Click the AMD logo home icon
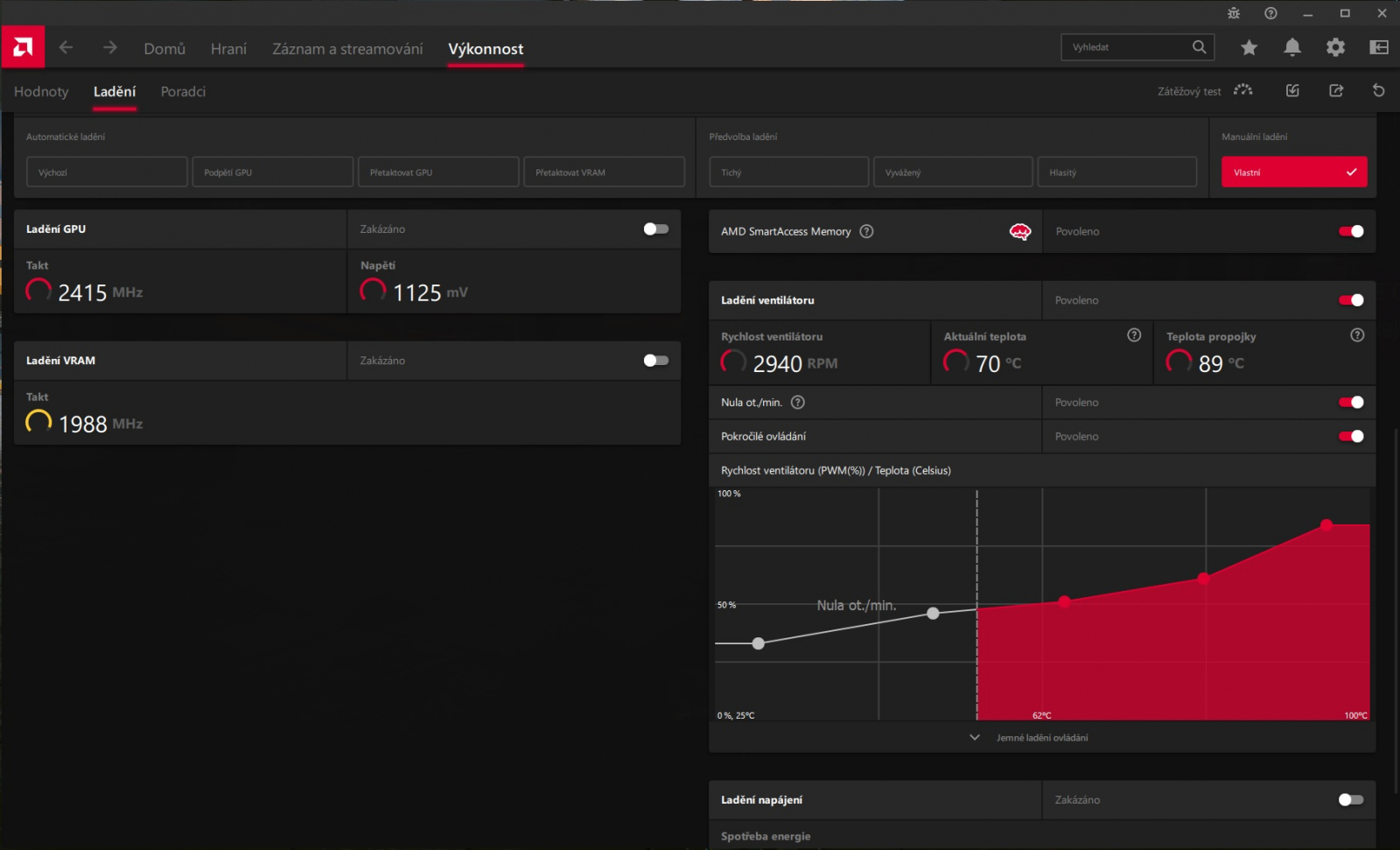The width and height of the screenshot is (1400, 850). [x=23, y=47]
